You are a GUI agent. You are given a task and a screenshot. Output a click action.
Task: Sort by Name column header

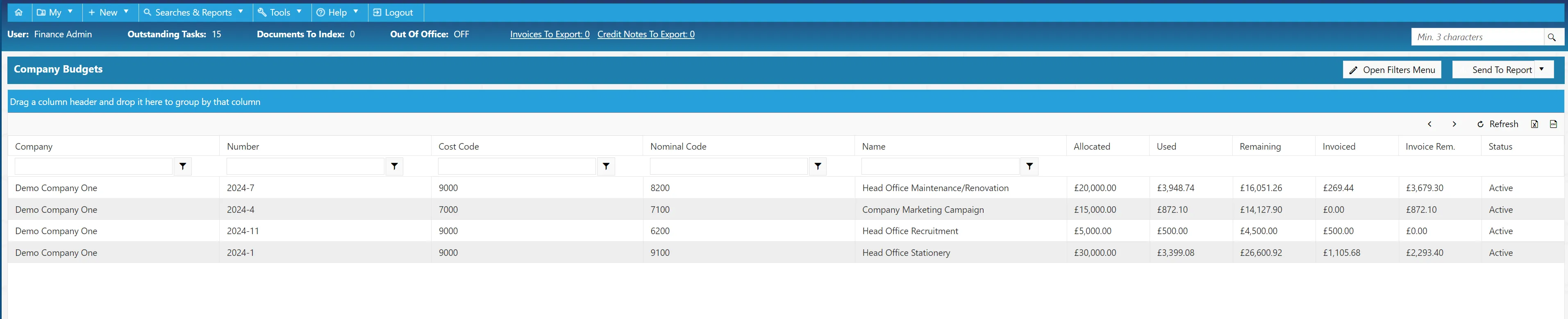873,147
